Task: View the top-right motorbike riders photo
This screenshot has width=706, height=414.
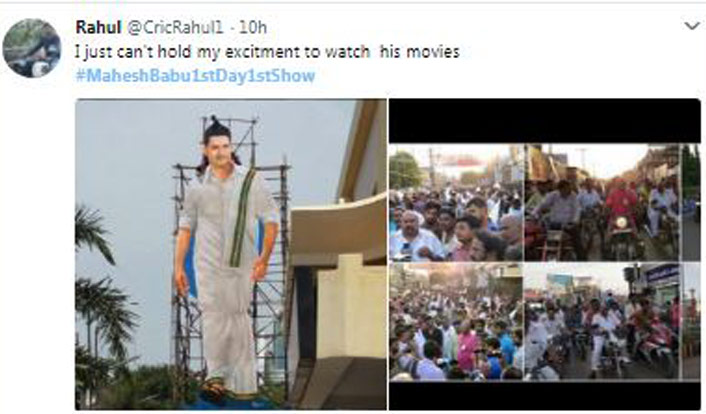Action: [x=602, y=202]
